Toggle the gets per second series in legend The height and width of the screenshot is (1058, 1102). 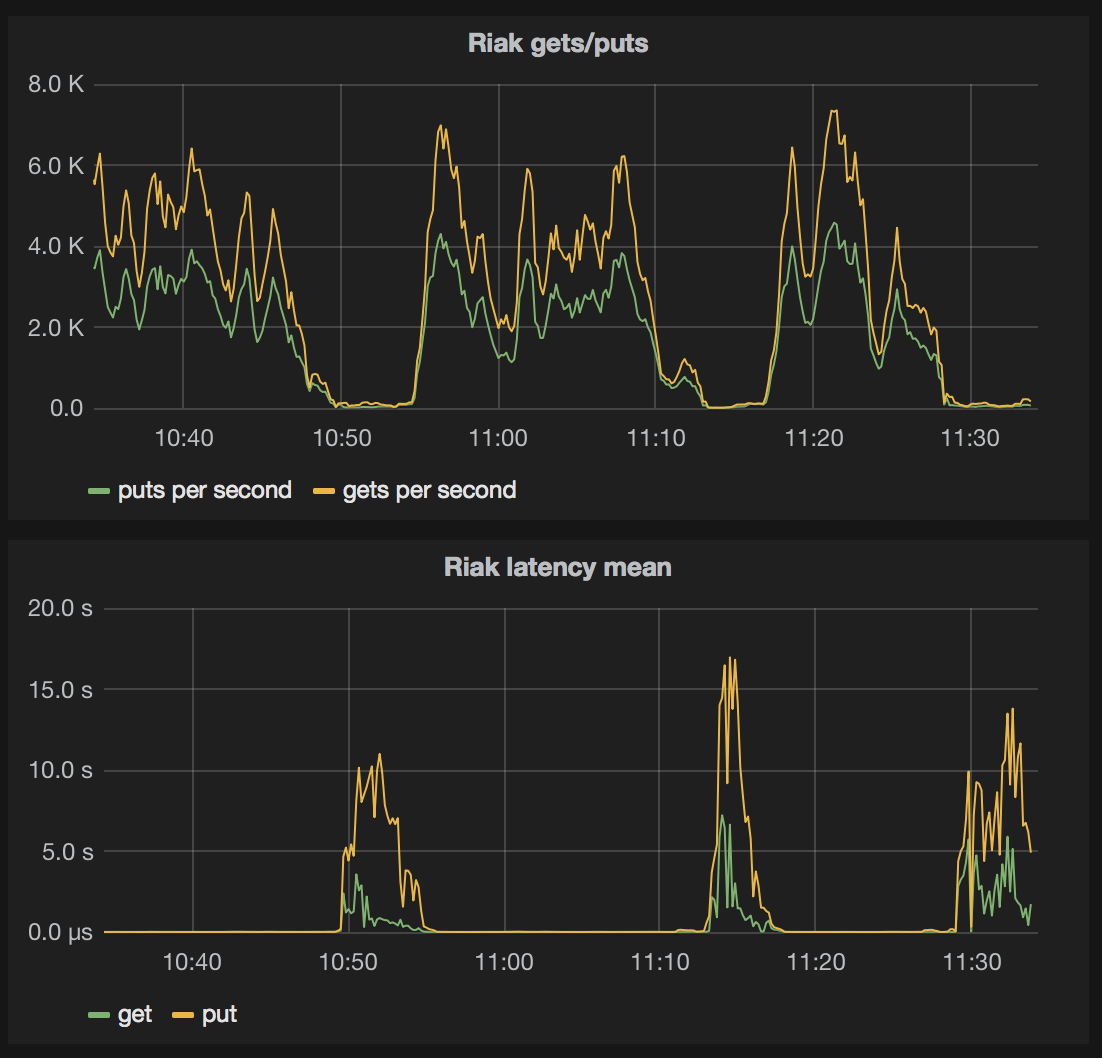click(429, 490)
